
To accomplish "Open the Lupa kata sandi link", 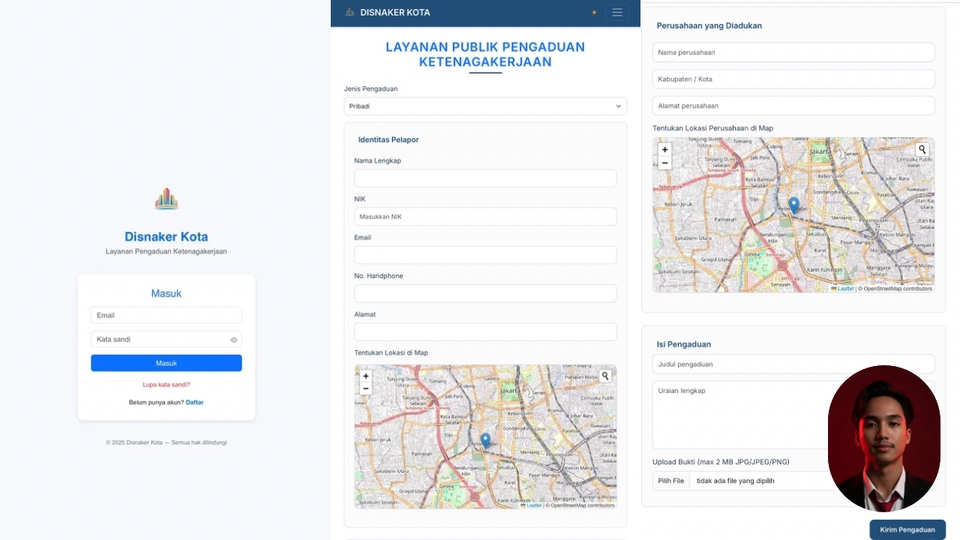I will tap(166, 384).
